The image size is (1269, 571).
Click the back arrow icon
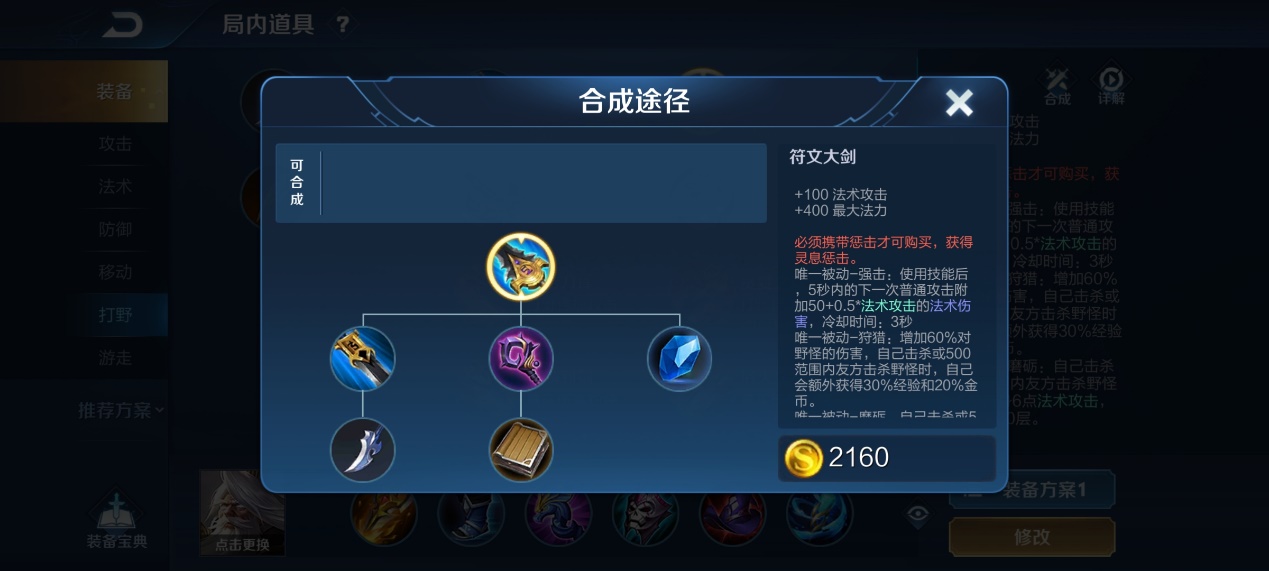click(x=123, y=24)
